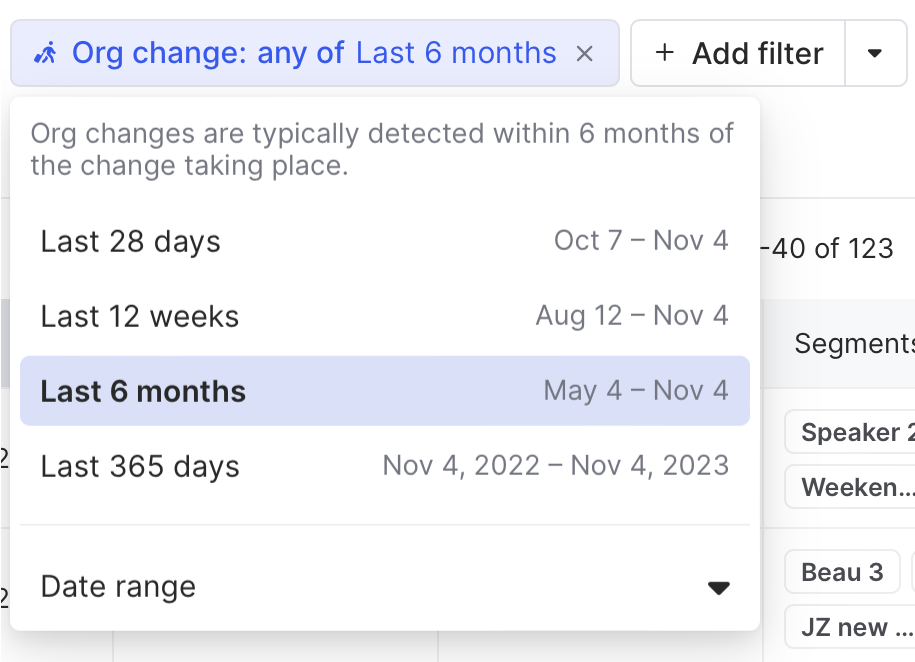Expand the Date range section

click(118, 587)
